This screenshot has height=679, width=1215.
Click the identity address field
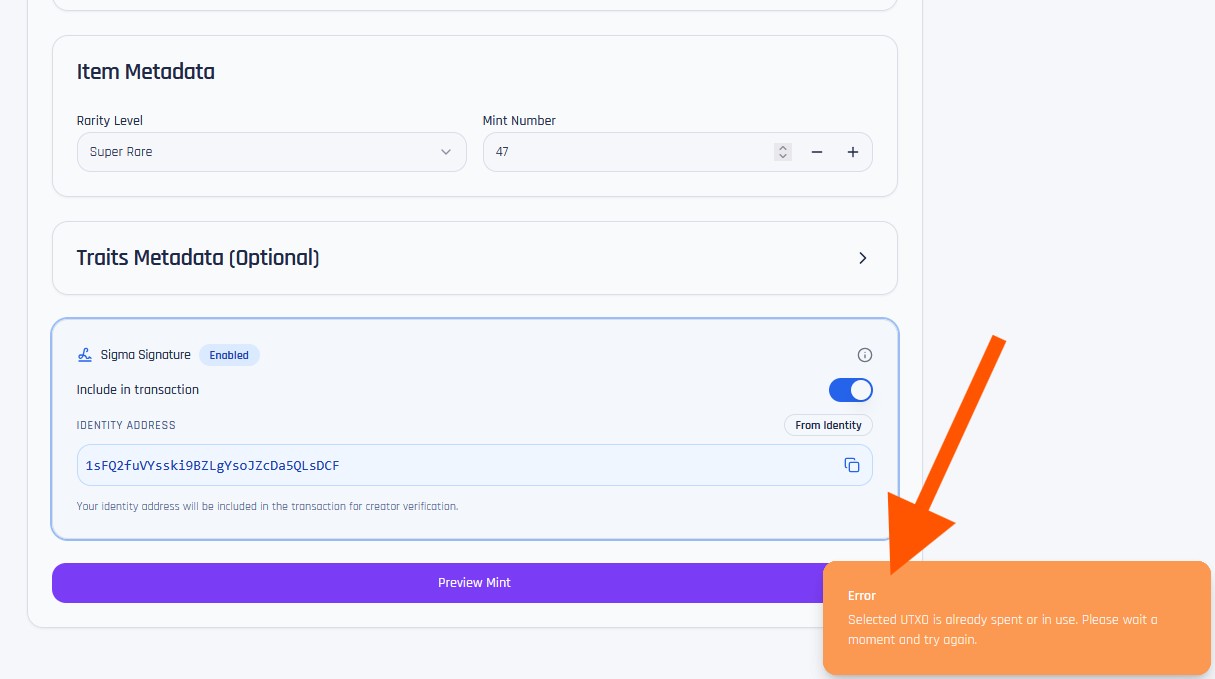475,465
